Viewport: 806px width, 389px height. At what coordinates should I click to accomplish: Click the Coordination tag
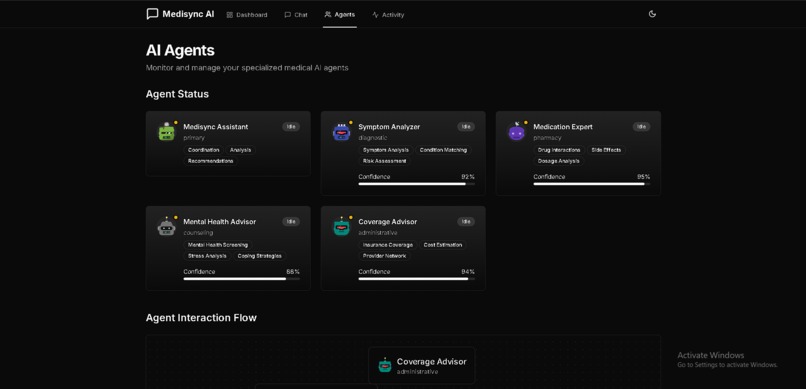(204, 150)
